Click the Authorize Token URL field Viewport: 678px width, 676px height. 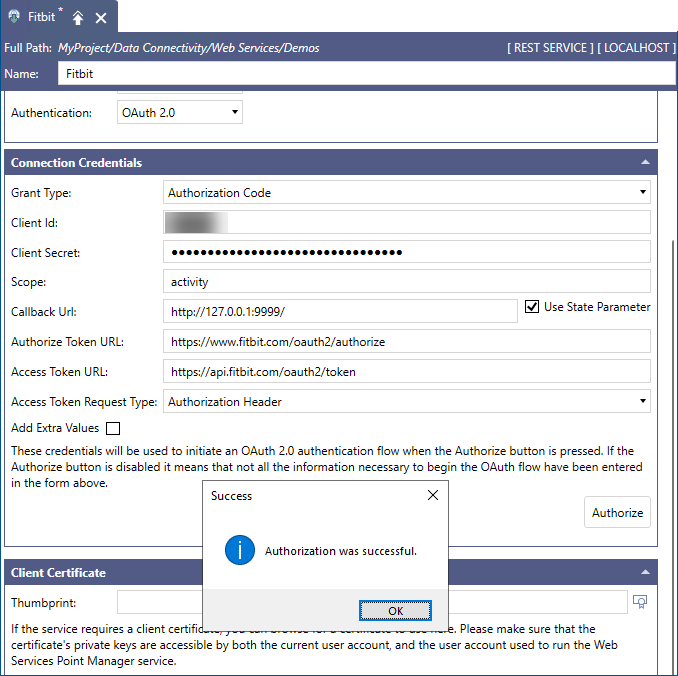(406, 341)
